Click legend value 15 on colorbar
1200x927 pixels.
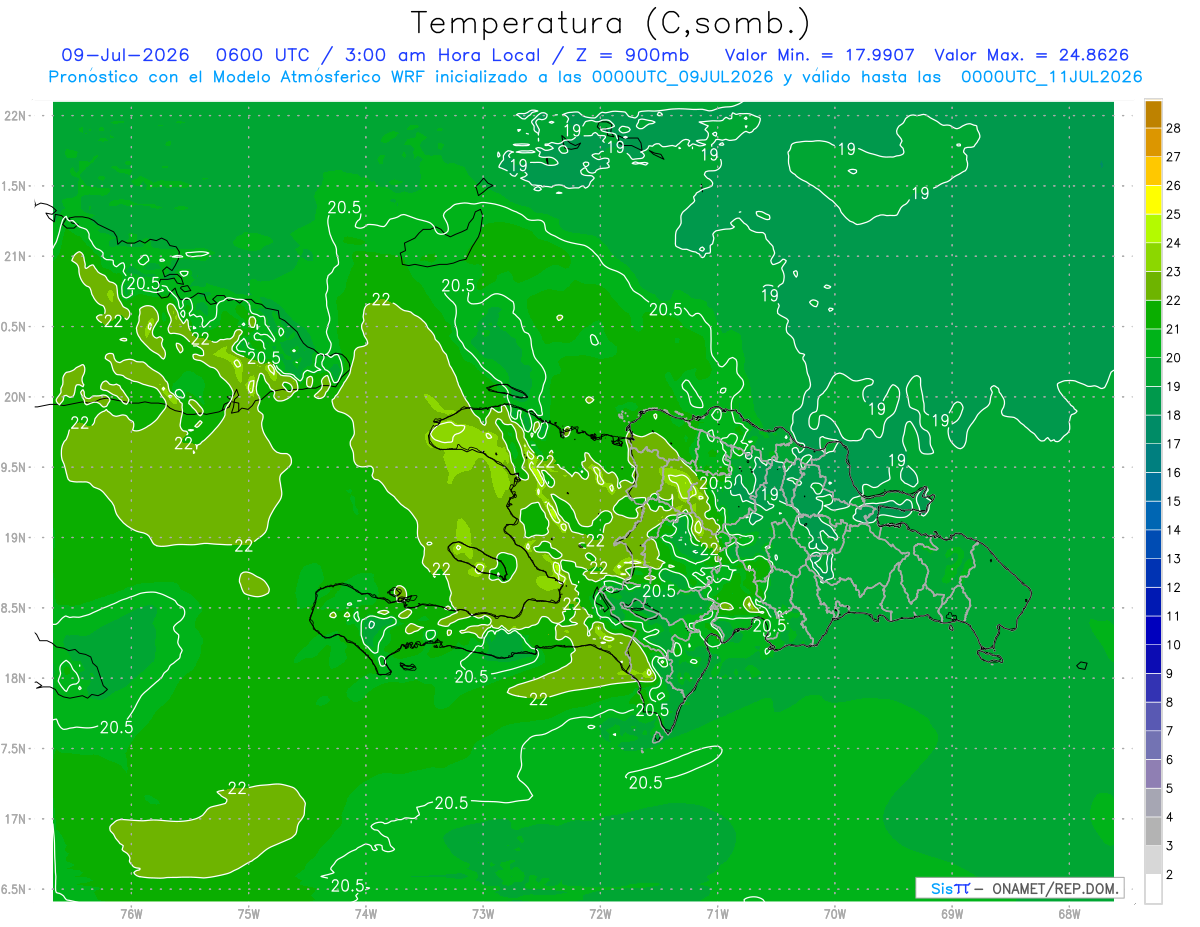click(1174, 501)
